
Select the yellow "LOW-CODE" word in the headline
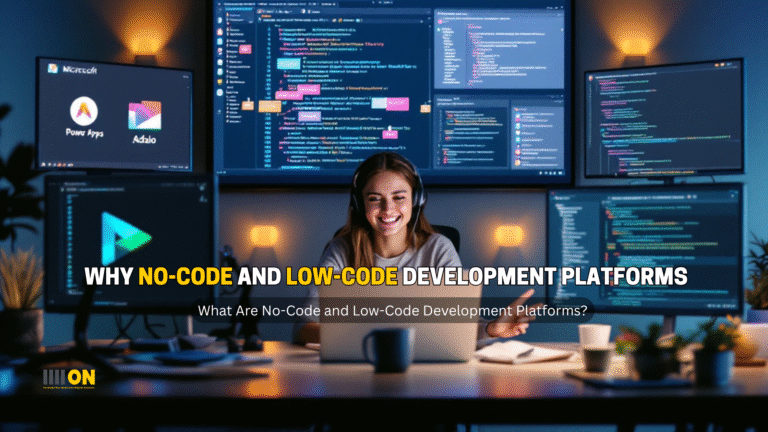tap(341, 276)
